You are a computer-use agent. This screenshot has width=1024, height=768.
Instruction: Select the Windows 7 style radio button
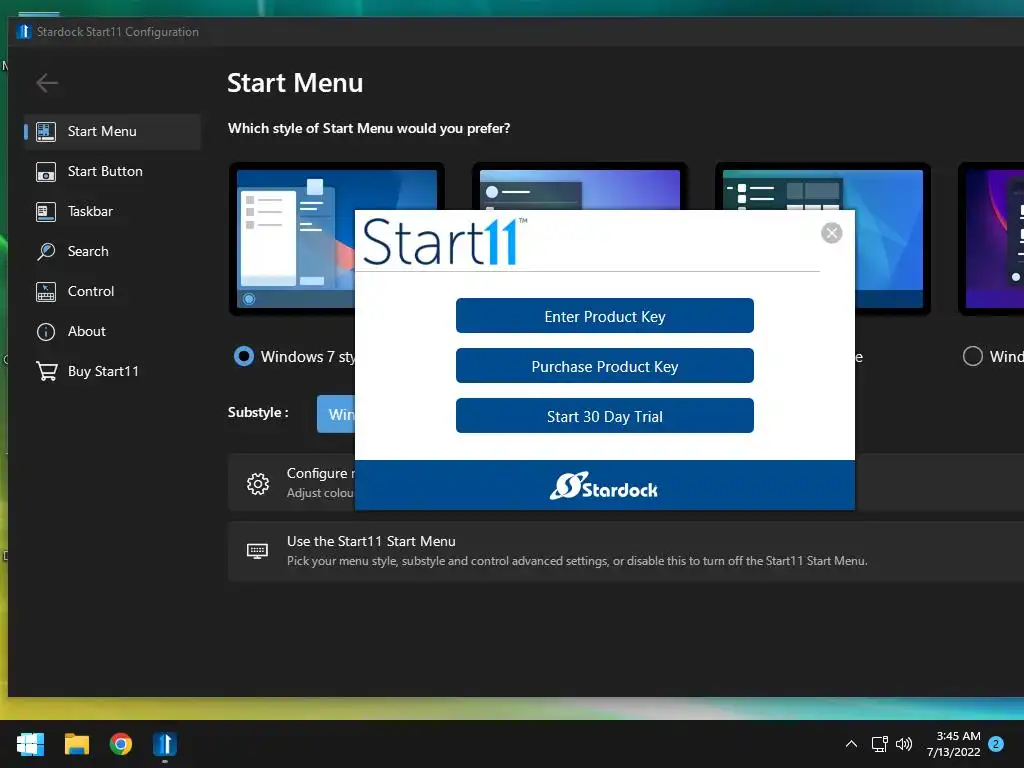(244, 357)
